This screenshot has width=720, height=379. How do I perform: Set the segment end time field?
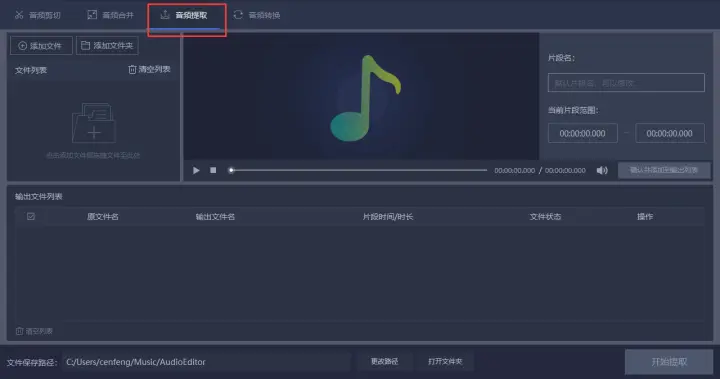coord(669,133)
